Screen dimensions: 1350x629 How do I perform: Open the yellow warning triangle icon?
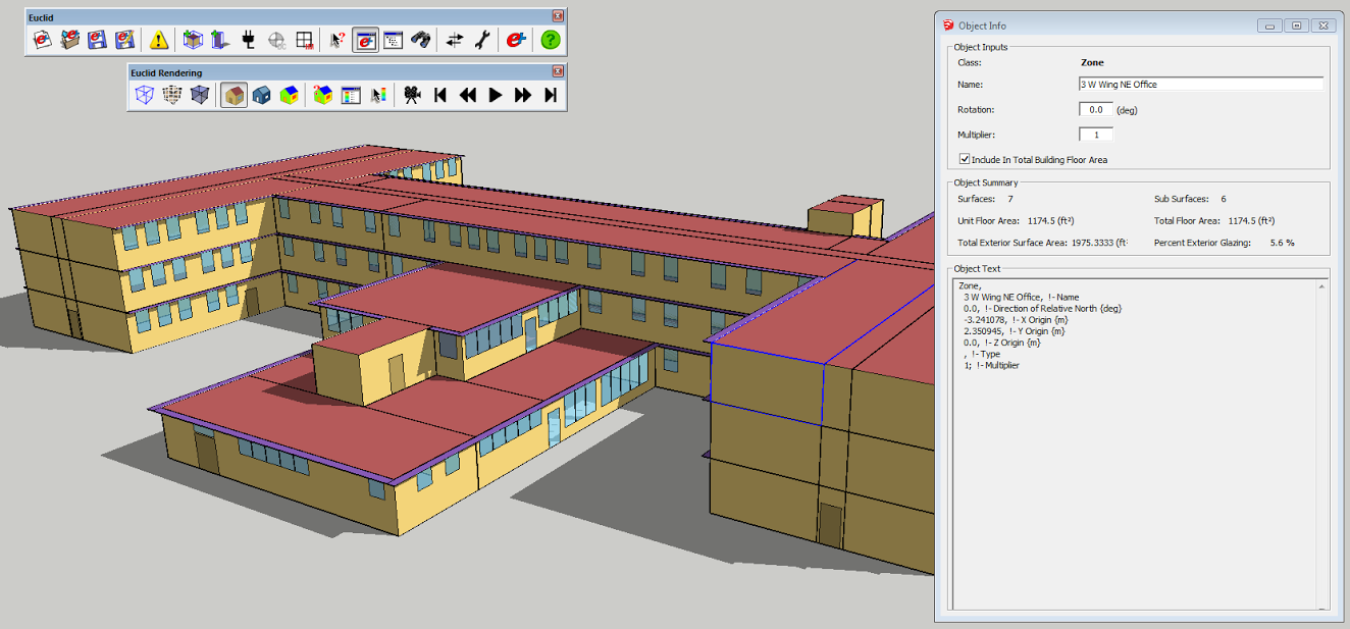[159, 40]
